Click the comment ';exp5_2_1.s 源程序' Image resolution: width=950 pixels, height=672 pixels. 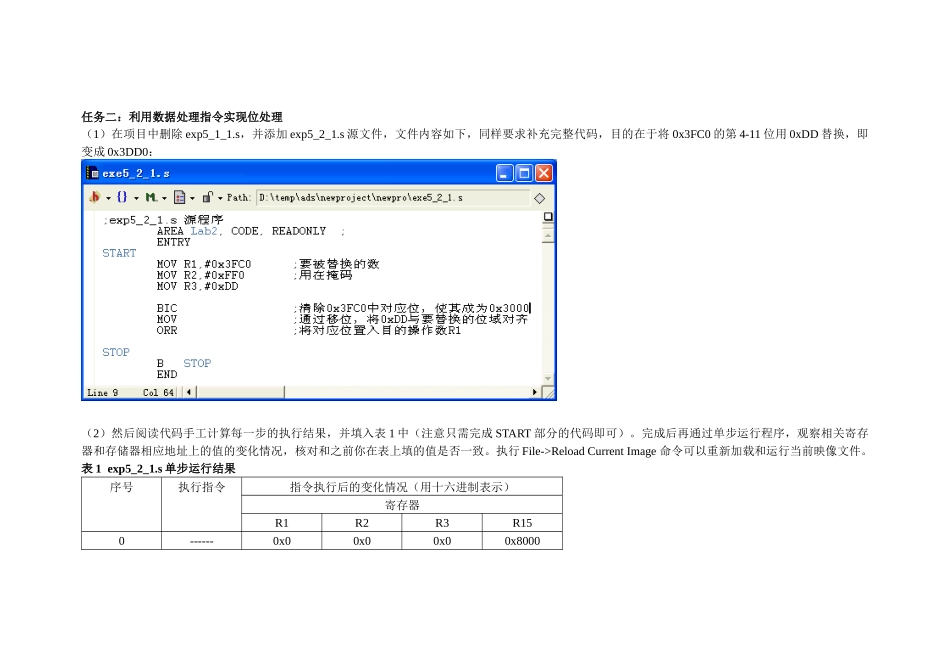(x=163, y=219)
